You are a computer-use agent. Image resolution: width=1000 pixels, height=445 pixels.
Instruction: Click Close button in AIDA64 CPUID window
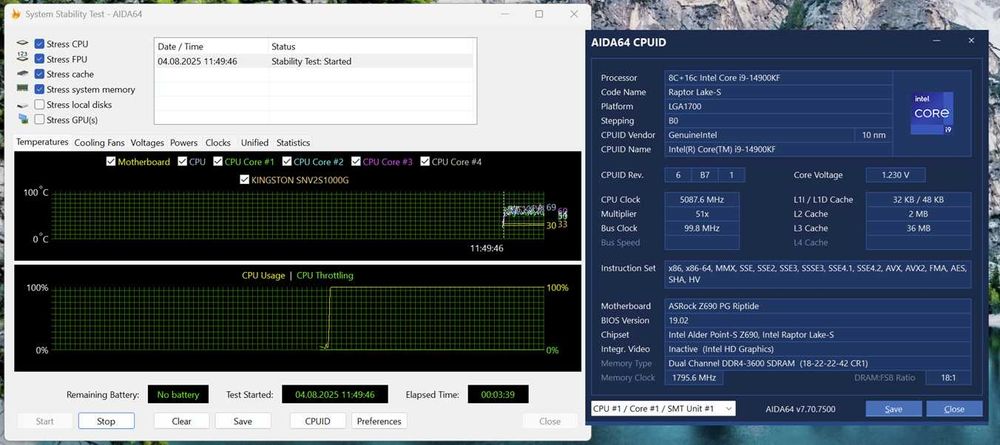pos(954,409)
